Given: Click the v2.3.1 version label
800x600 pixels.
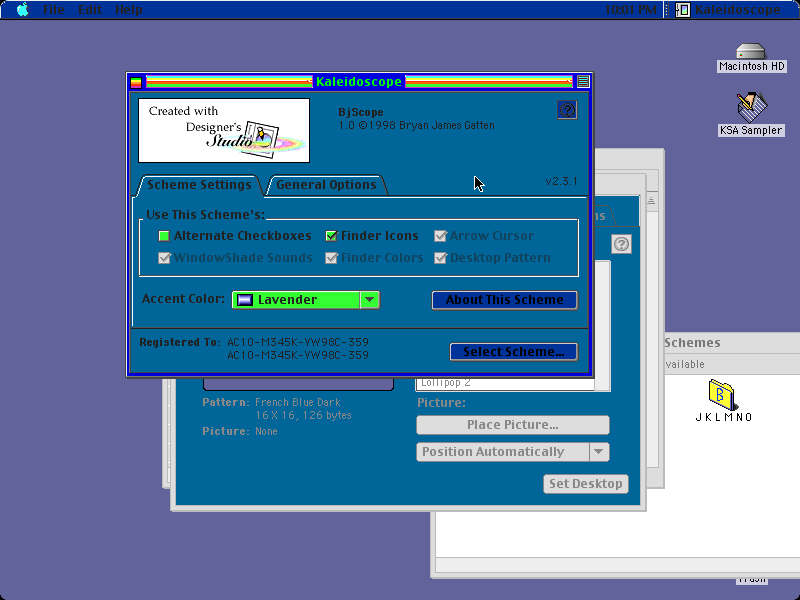Looking at the screenshot, I should (x=561, y=182).
